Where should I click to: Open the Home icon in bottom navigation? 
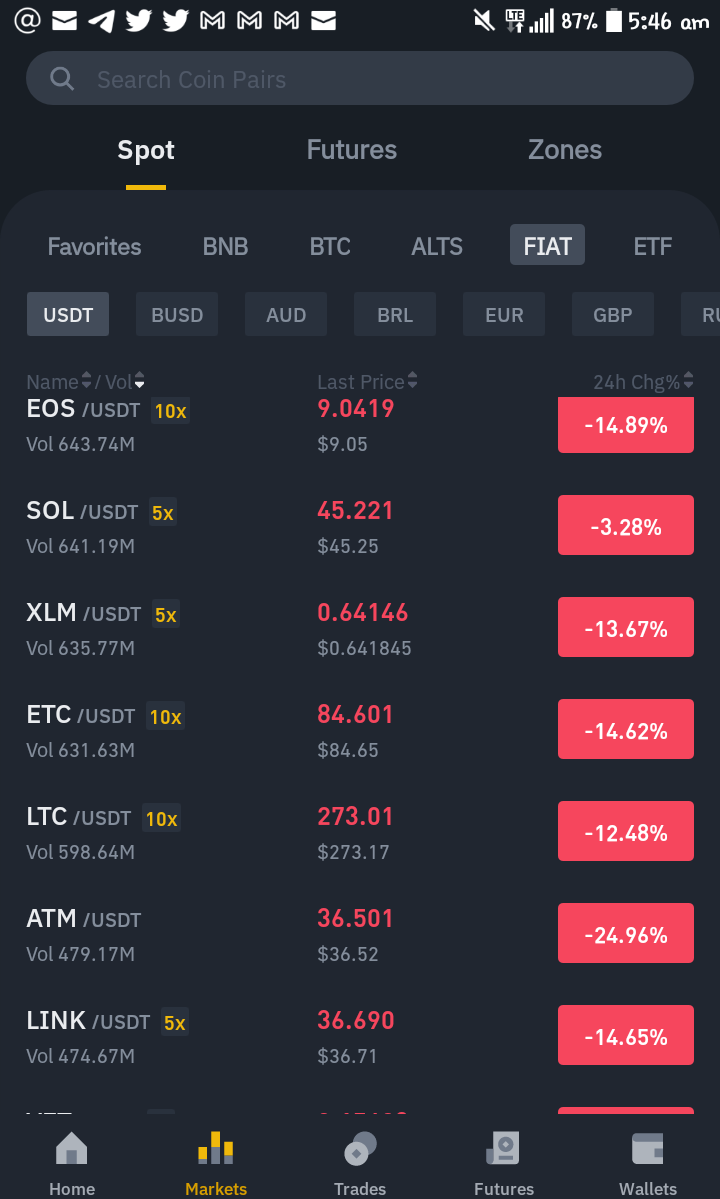click(x=72, y=1149)
